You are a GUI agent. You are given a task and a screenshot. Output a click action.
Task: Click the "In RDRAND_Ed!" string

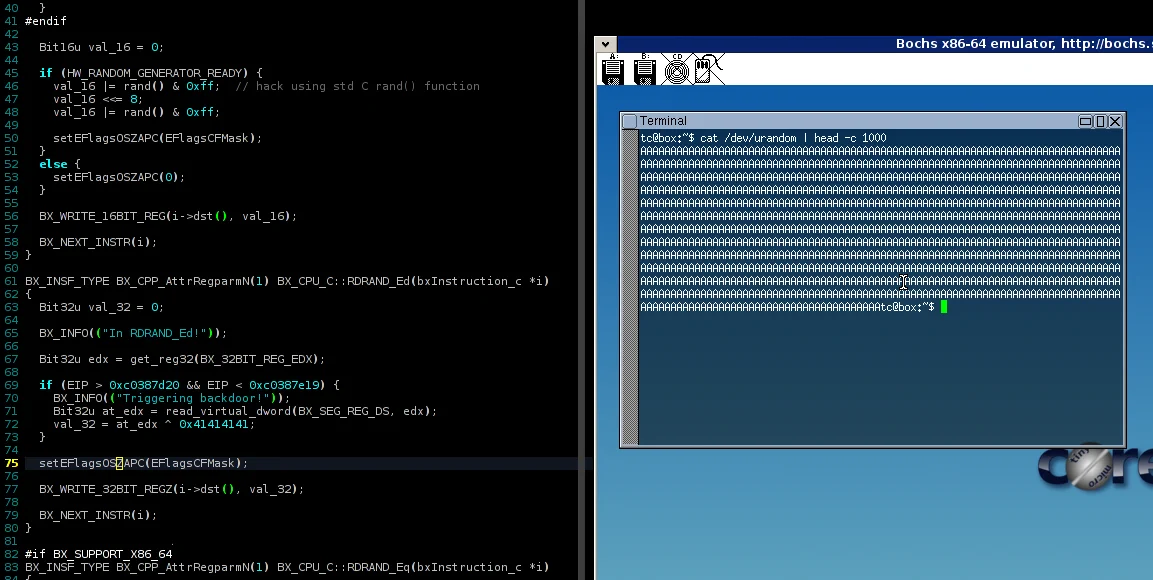pos(154,333)
